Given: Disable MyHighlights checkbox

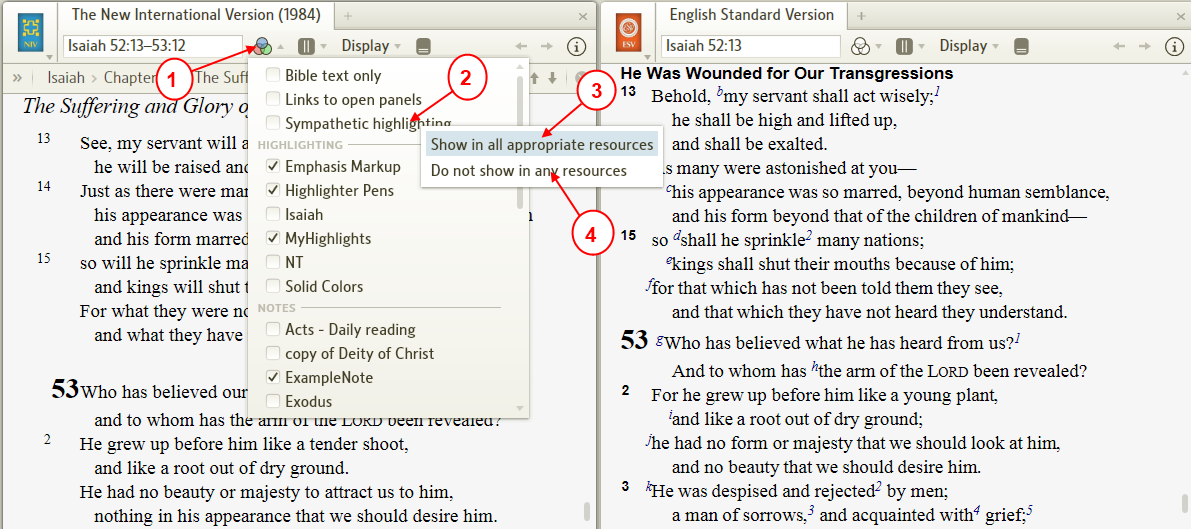Looking at the screenshot, I should point(272,239).
